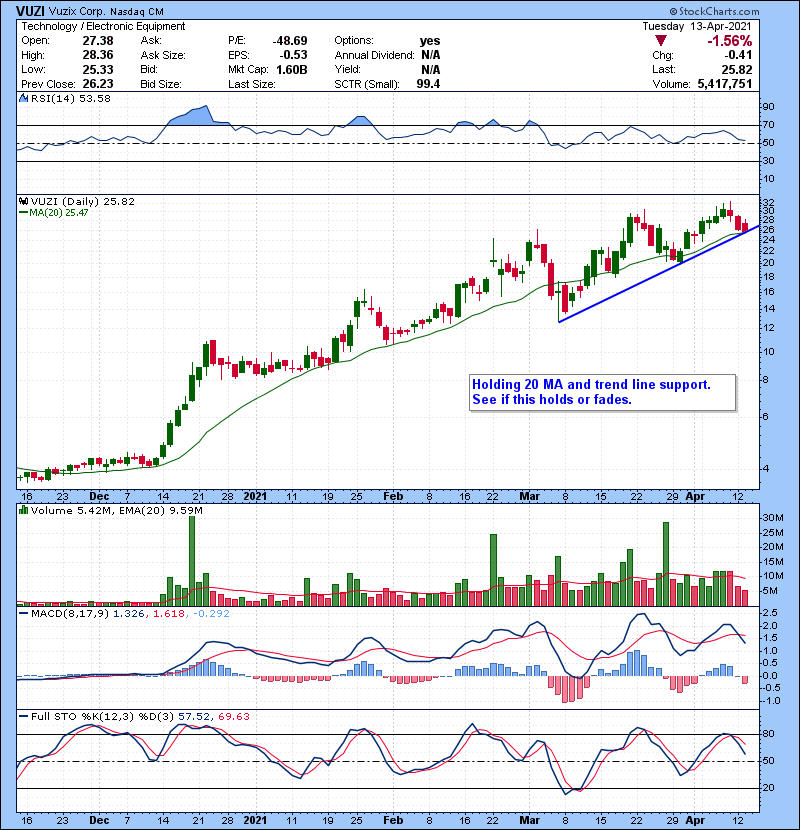Click the Last price value 25.82 in header
The height and width of the screenshot is (830, 800).
coord(737,69)
